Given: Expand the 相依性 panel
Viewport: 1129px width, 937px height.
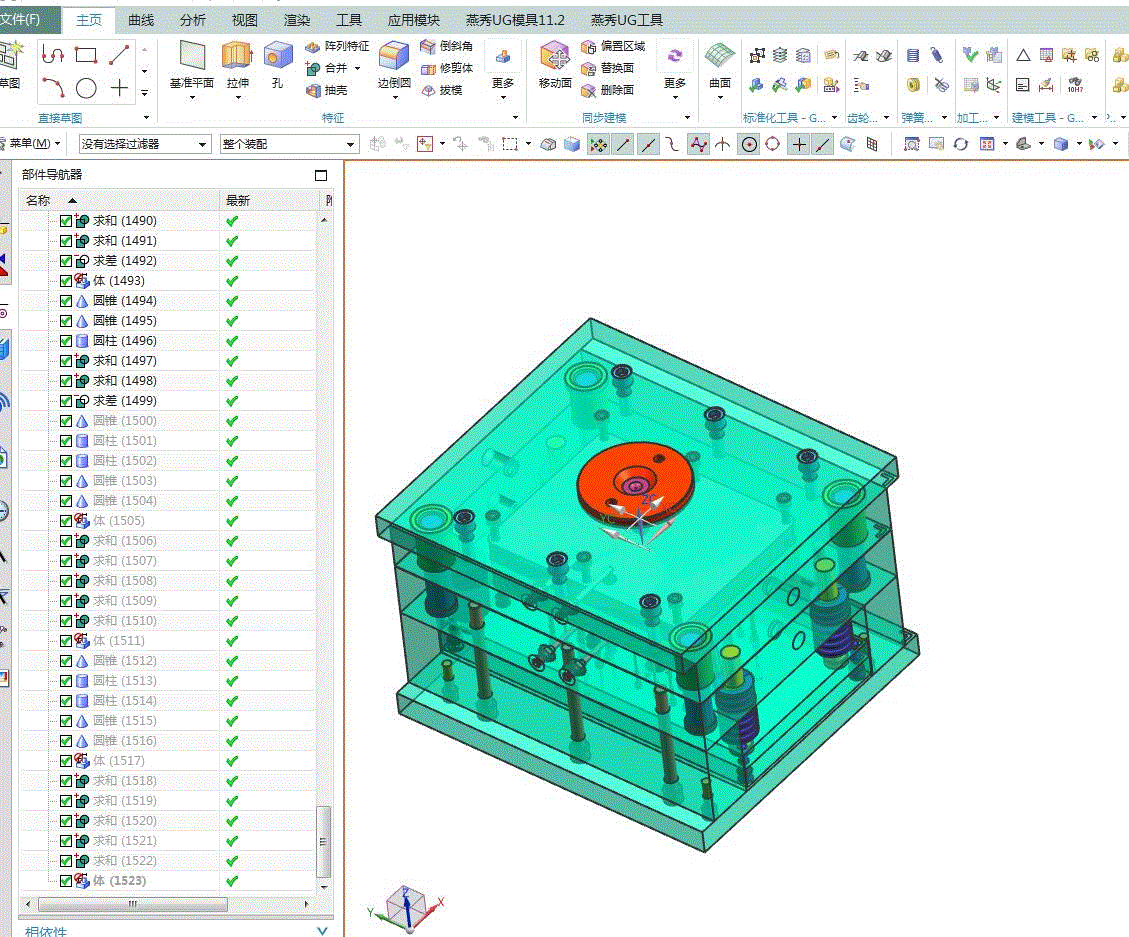Looking at the screenshot, I should point(323,931).
